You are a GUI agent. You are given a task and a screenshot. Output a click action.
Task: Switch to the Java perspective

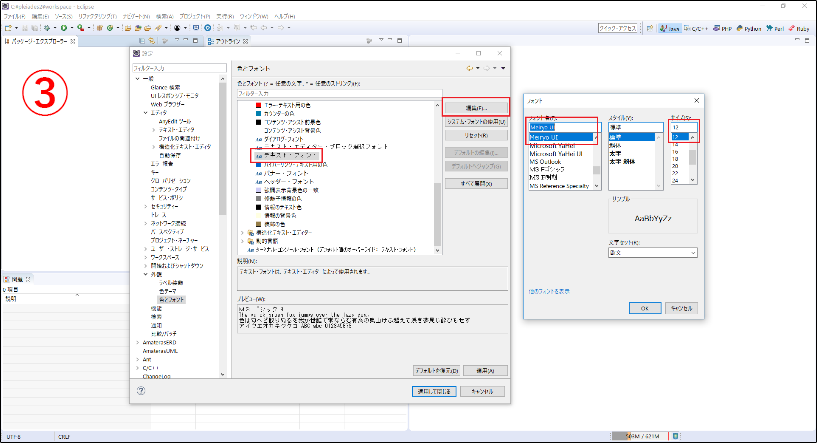671,30
